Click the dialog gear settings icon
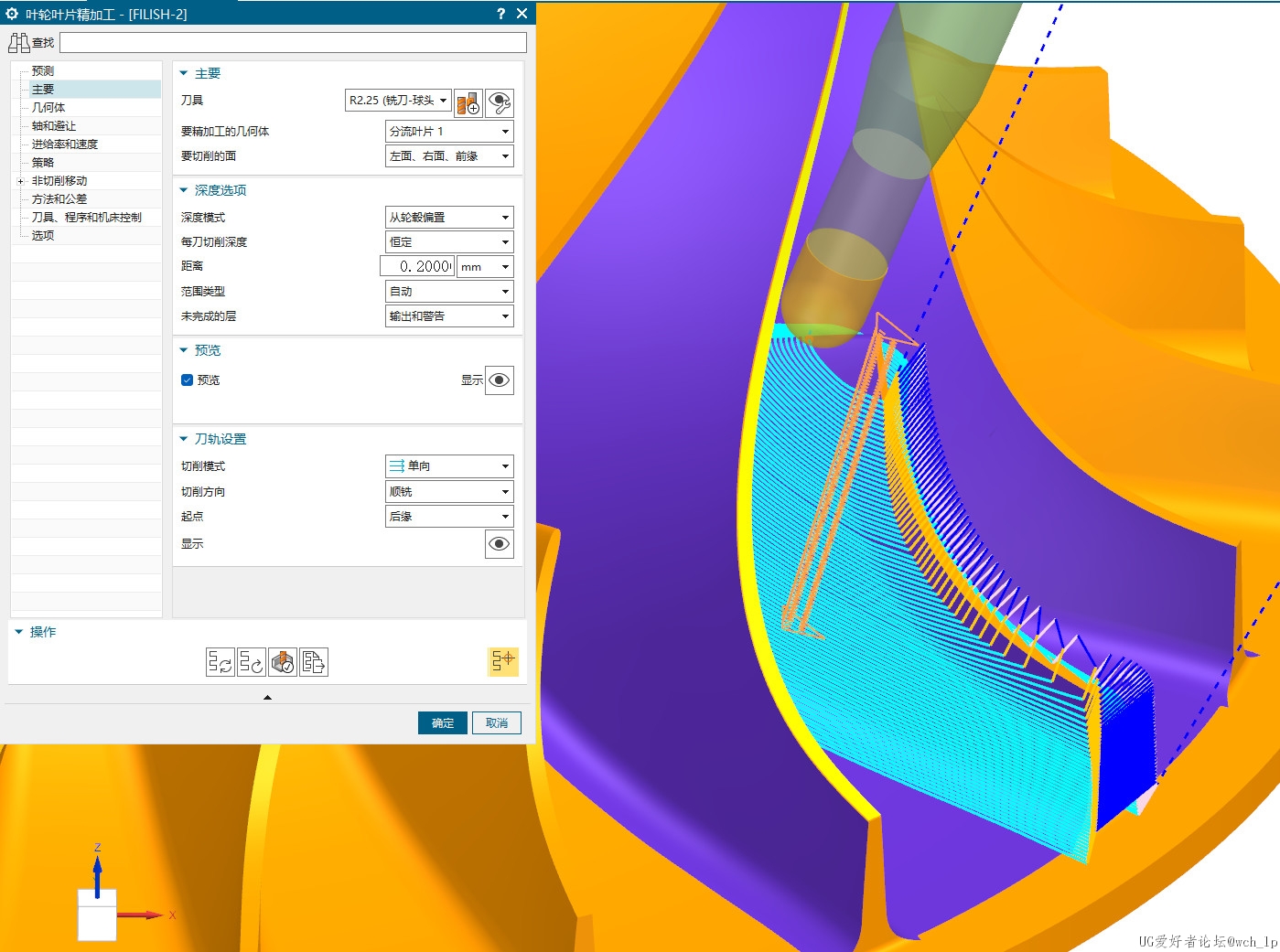 point(12,14)
